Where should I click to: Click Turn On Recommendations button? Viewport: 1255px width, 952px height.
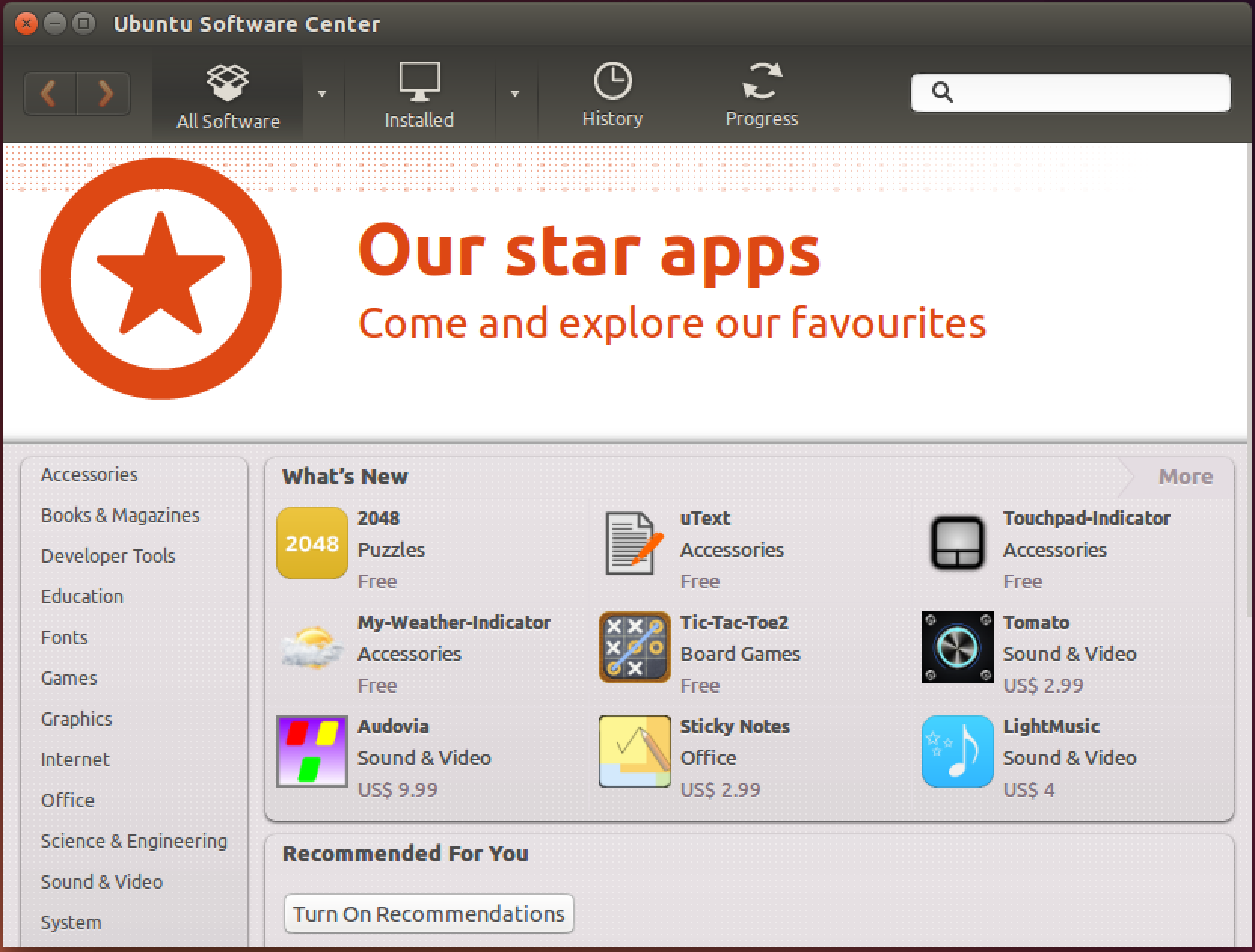[428, 914]
